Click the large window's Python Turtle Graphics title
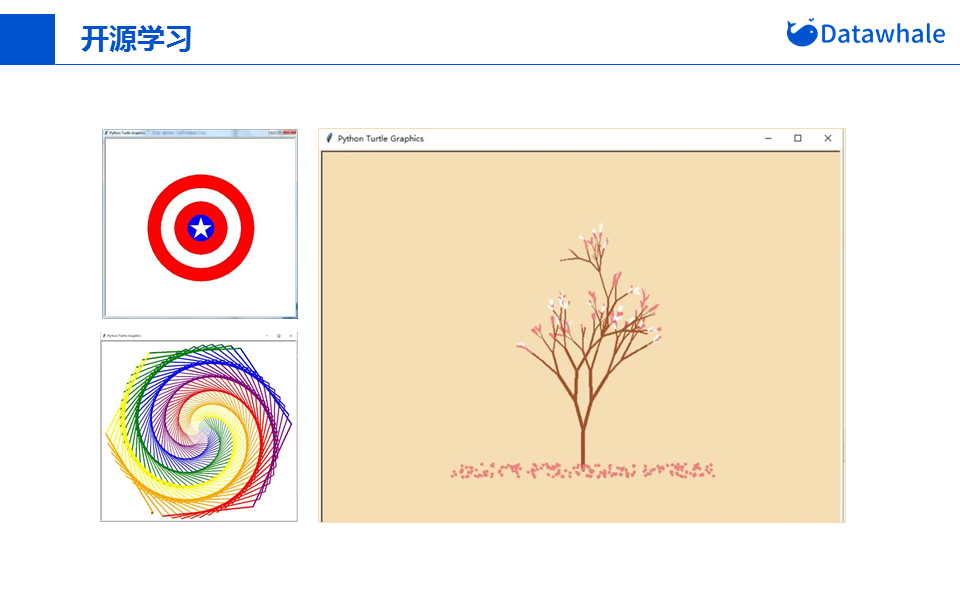 coord(380,138)
